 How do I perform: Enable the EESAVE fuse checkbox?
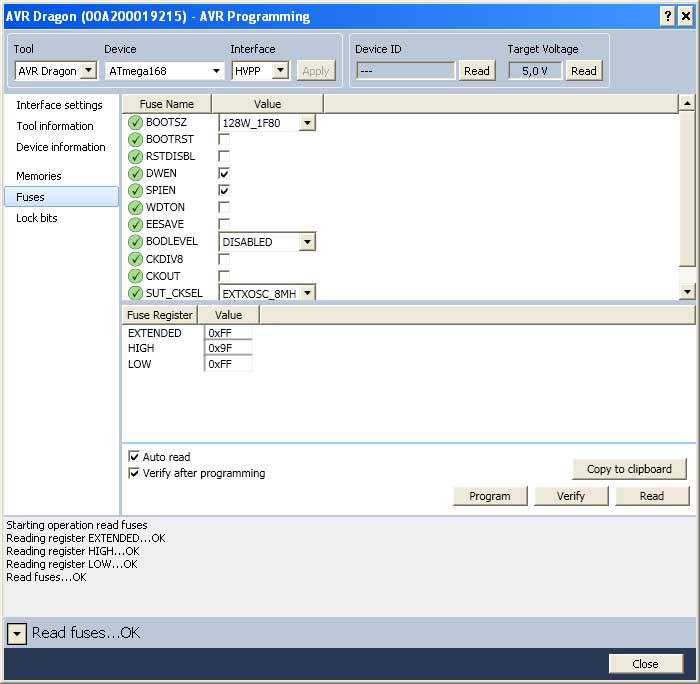[x=224, y=224]
